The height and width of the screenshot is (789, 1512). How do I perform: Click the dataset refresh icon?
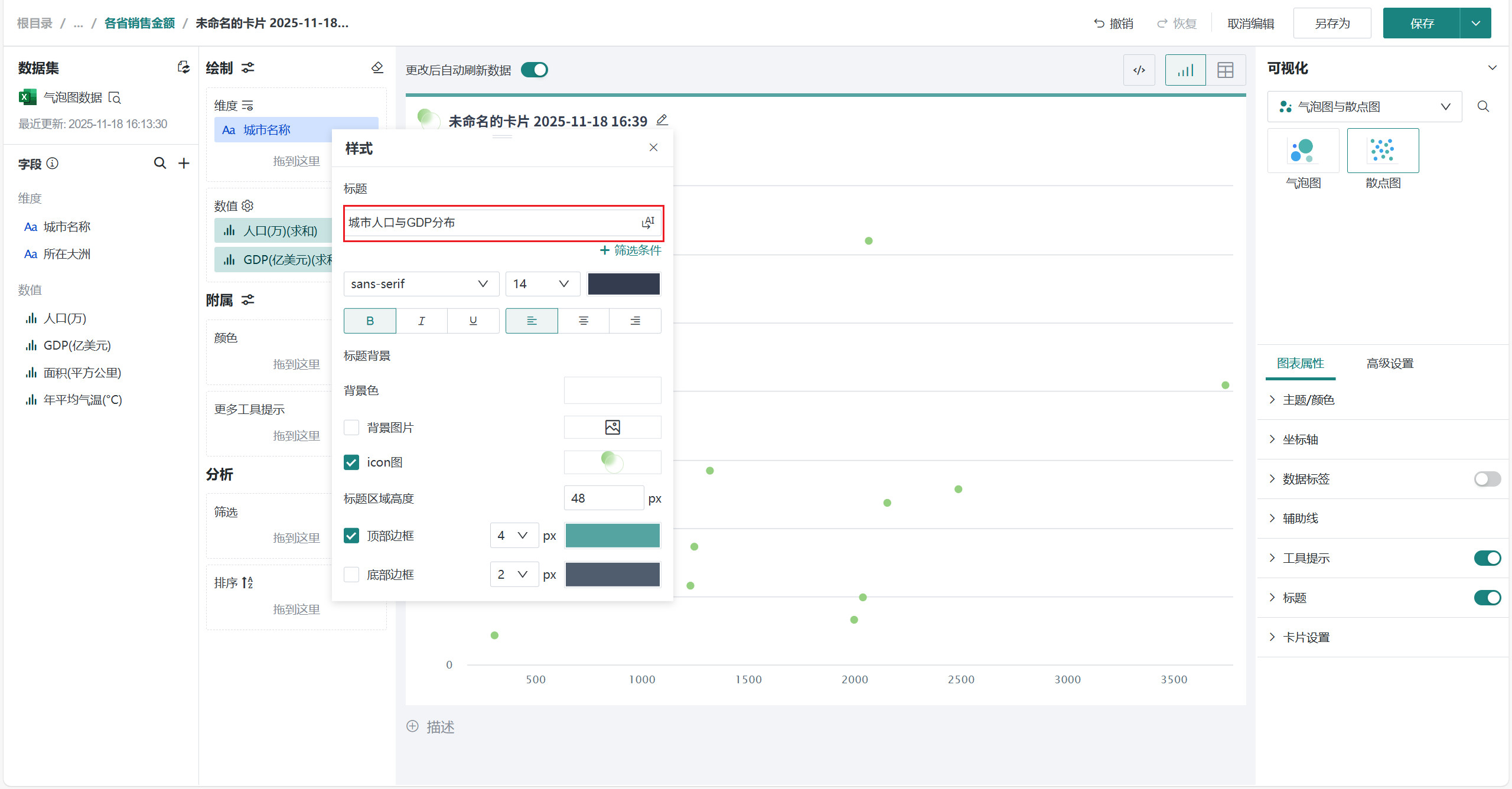click(x=184, y=67)
